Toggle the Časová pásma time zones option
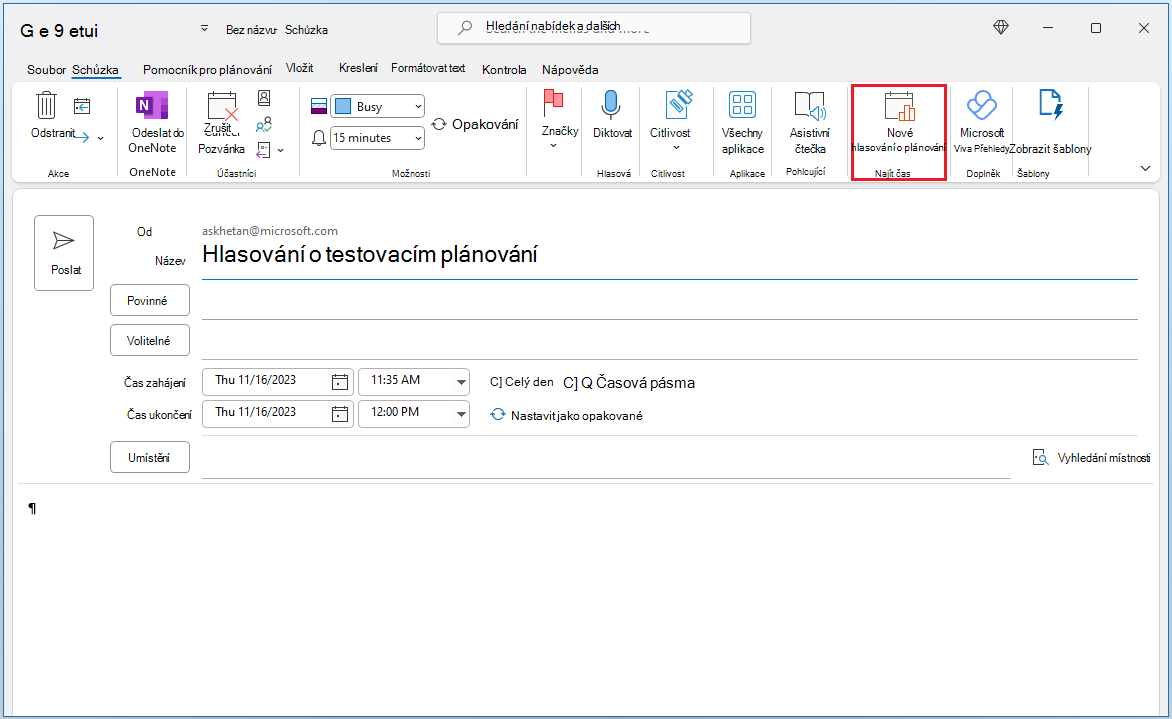The width and height of the screenshot is (1172, 719). (x=629, y=383)
